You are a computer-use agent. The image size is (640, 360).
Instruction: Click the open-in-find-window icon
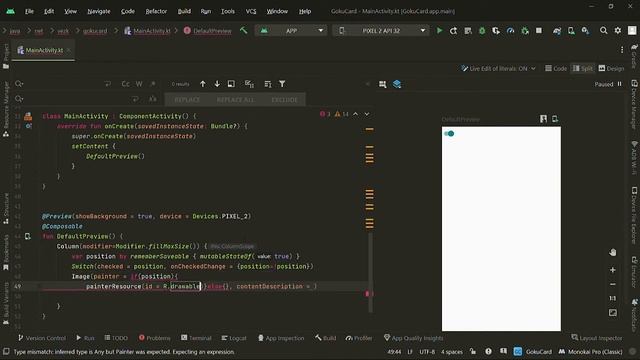(x=231, y=84)
